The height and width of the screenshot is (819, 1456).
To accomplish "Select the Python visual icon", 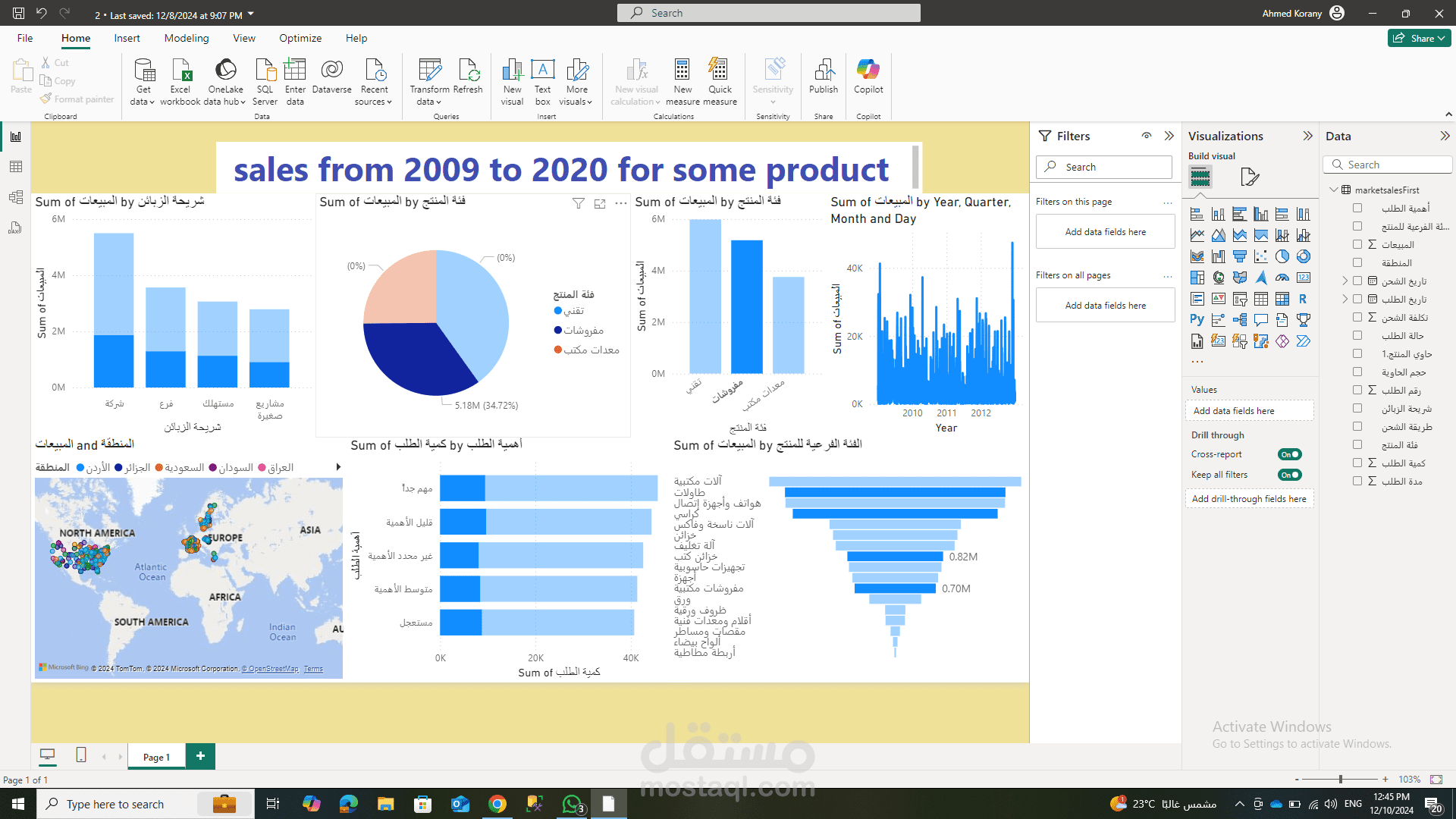I will (x=1197, y=320).
